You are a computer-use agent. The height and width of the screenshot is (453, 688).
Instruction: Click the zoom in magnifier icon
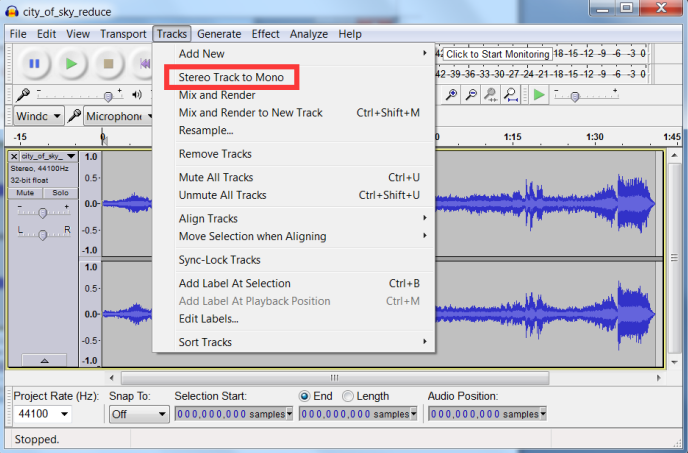click(x=452, y=95)
